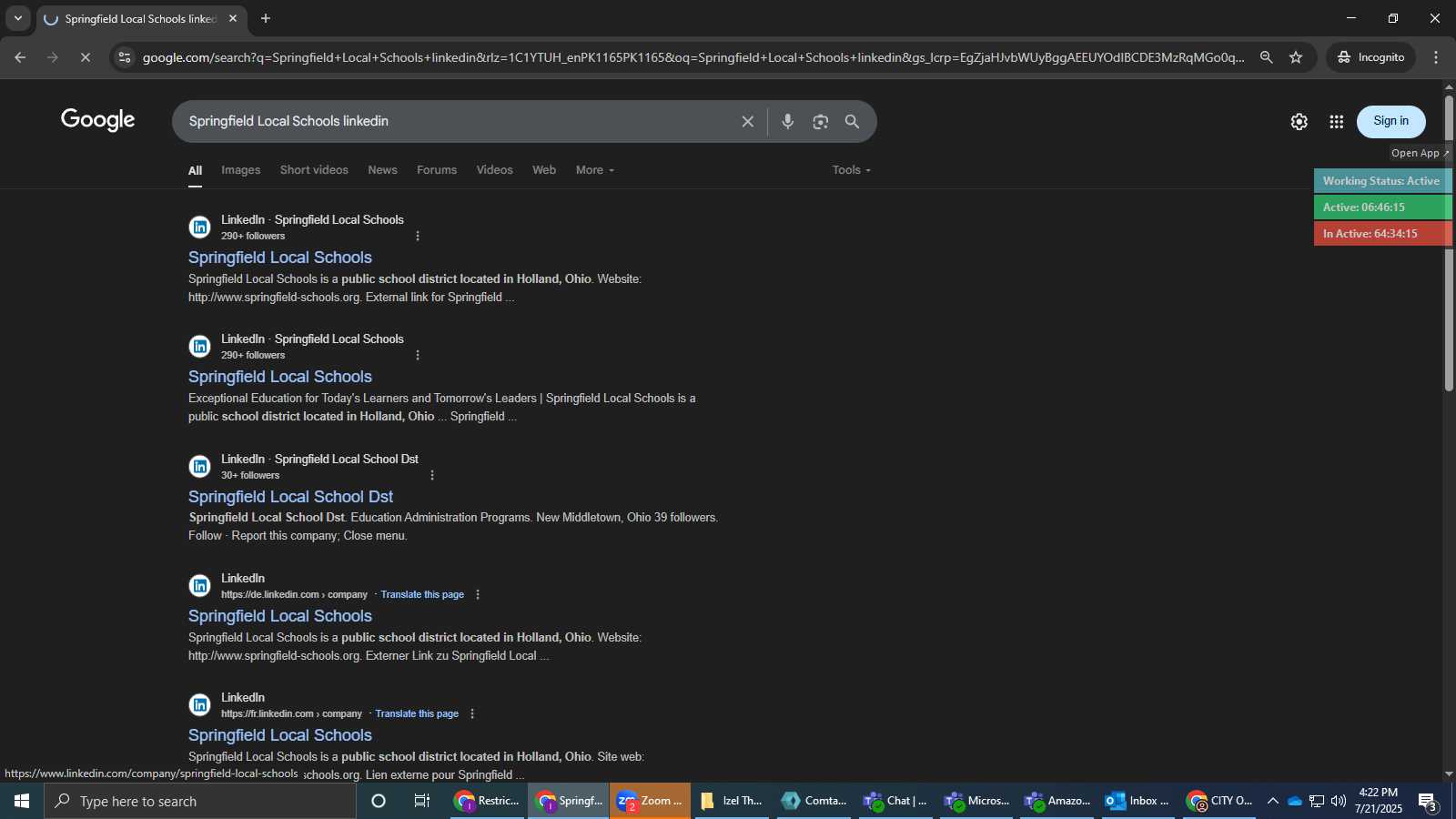Translate the fr.linkedin.com result page
1456x819 pixels.
[x=417, y=713]
